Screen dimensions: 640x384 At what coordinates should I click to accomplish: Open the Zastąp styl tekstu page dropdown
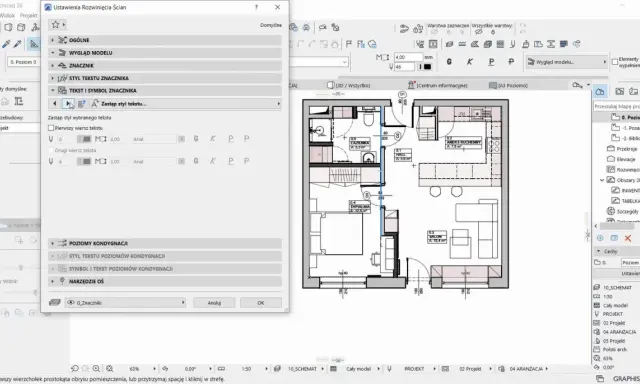pos(186,104)
